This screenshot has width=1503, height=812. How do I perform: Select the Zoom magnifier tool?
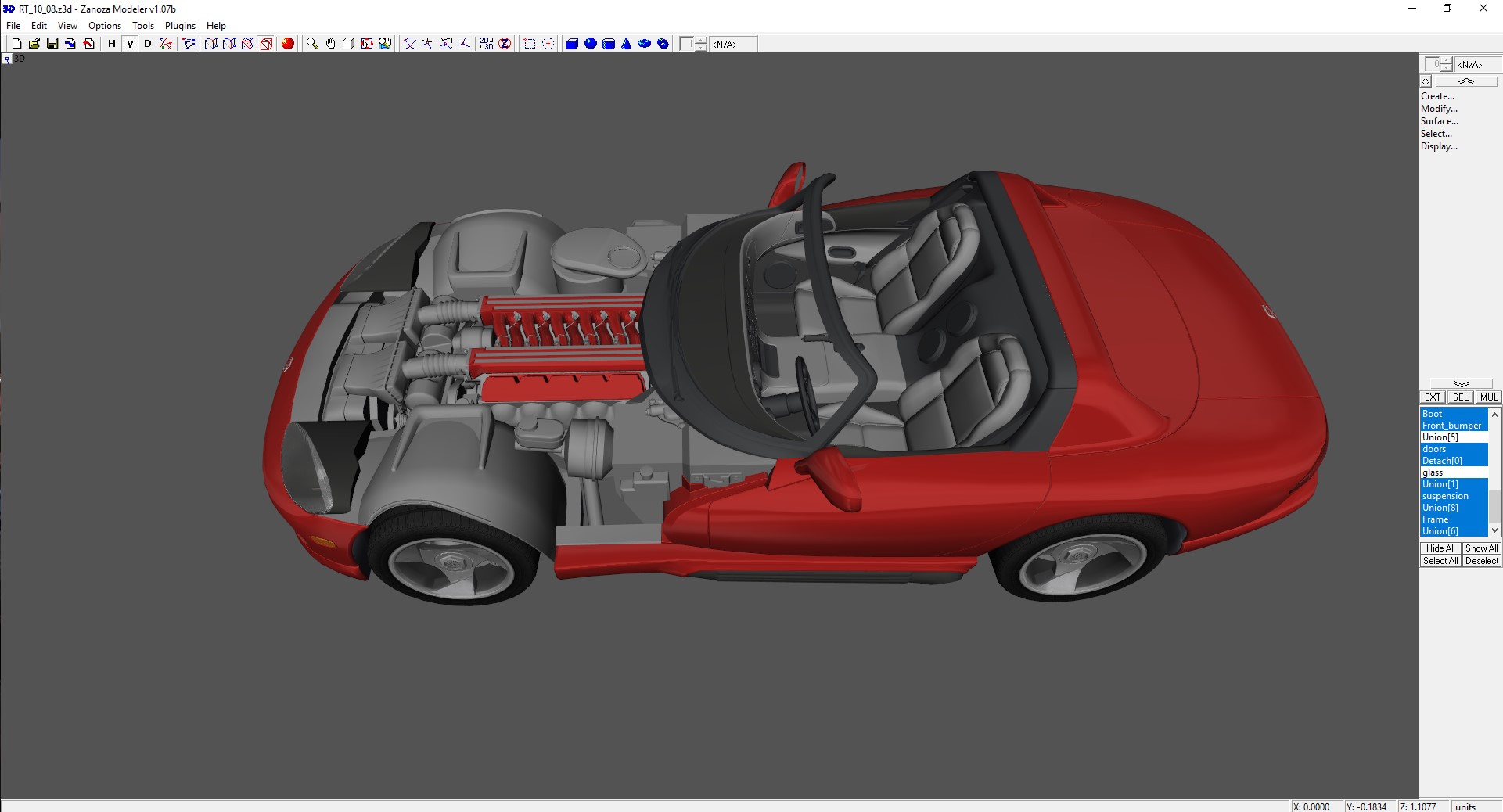click(312, 44)
